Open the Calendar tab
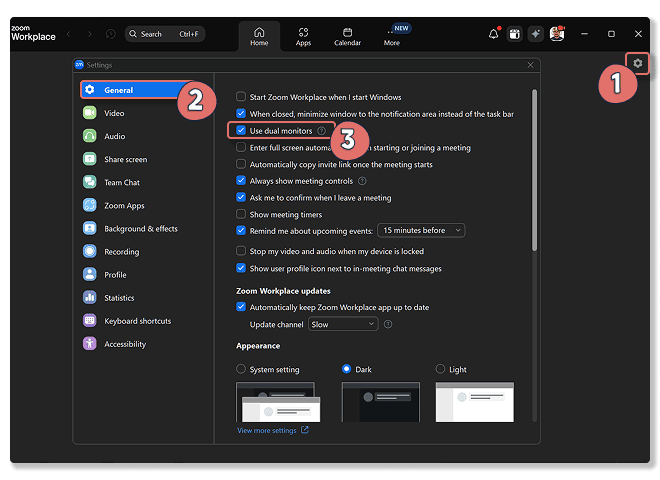The height and width of the screenshot is (480, 660). [347, 36]
